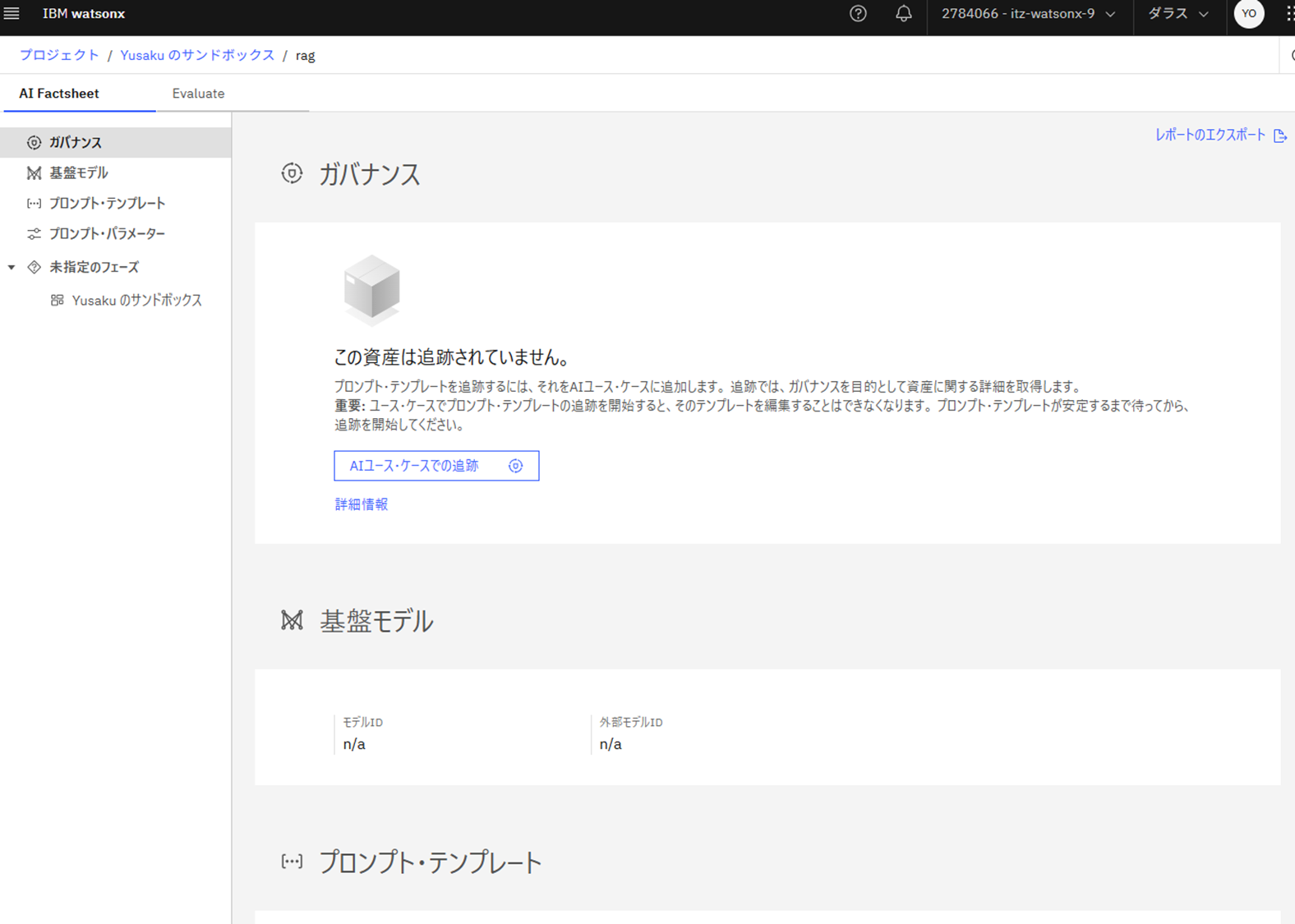Open the 2784066 - itz-watsonx-9 account dropdown
Image resolution: width=1295 pixels, height=924 pixels.
[x=1029, y=14]
